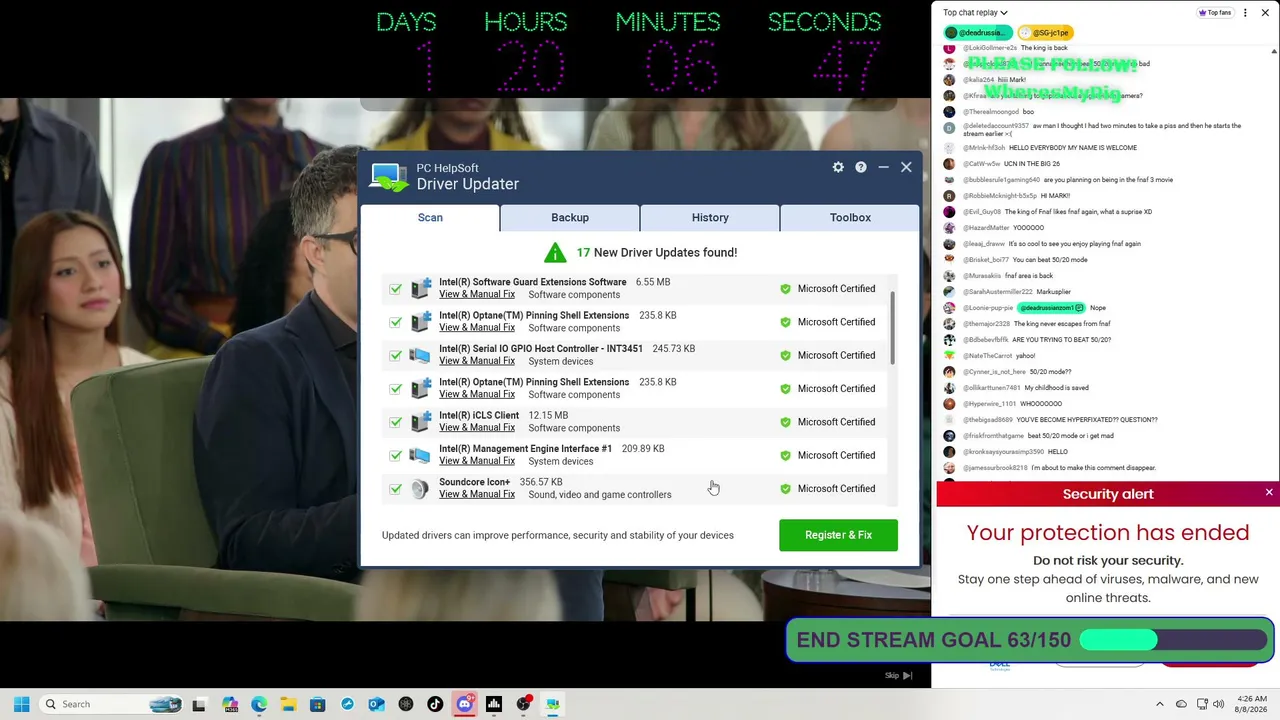Open the volume control in system tray
The image size is (1280, 720).
(1219, 704)
